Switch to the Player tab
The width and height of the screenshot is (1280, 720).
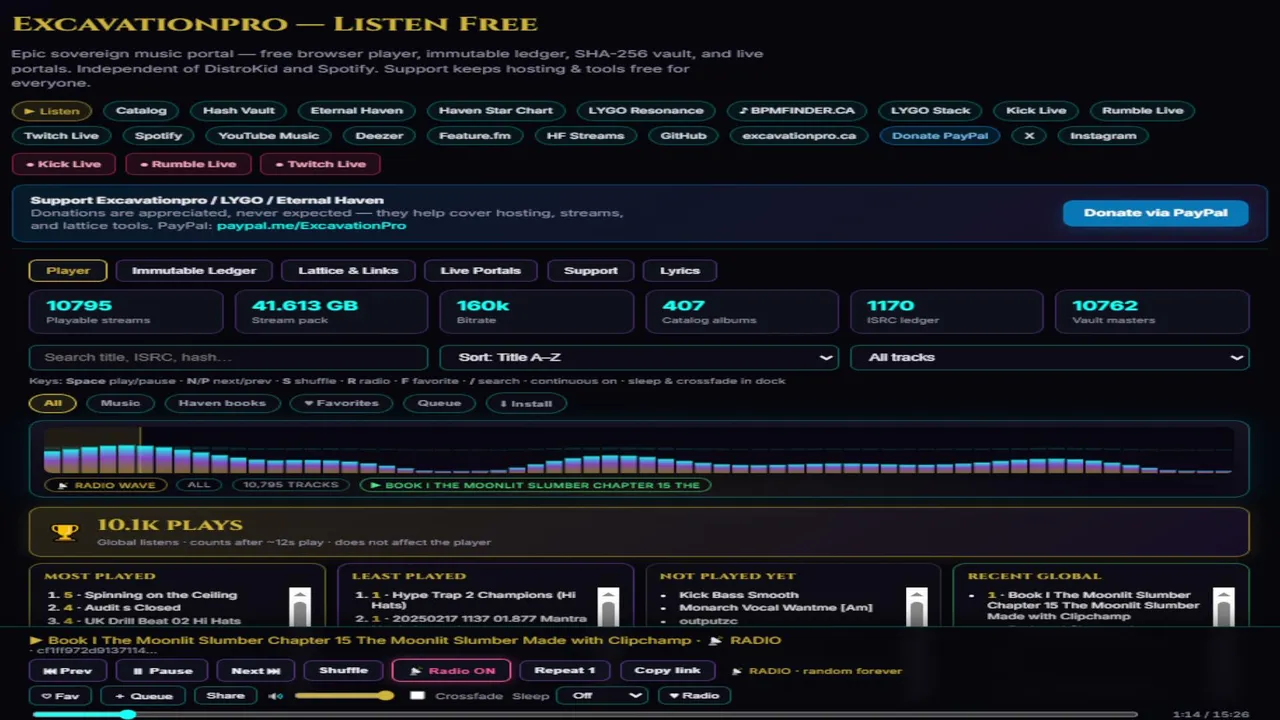[68, 270]
